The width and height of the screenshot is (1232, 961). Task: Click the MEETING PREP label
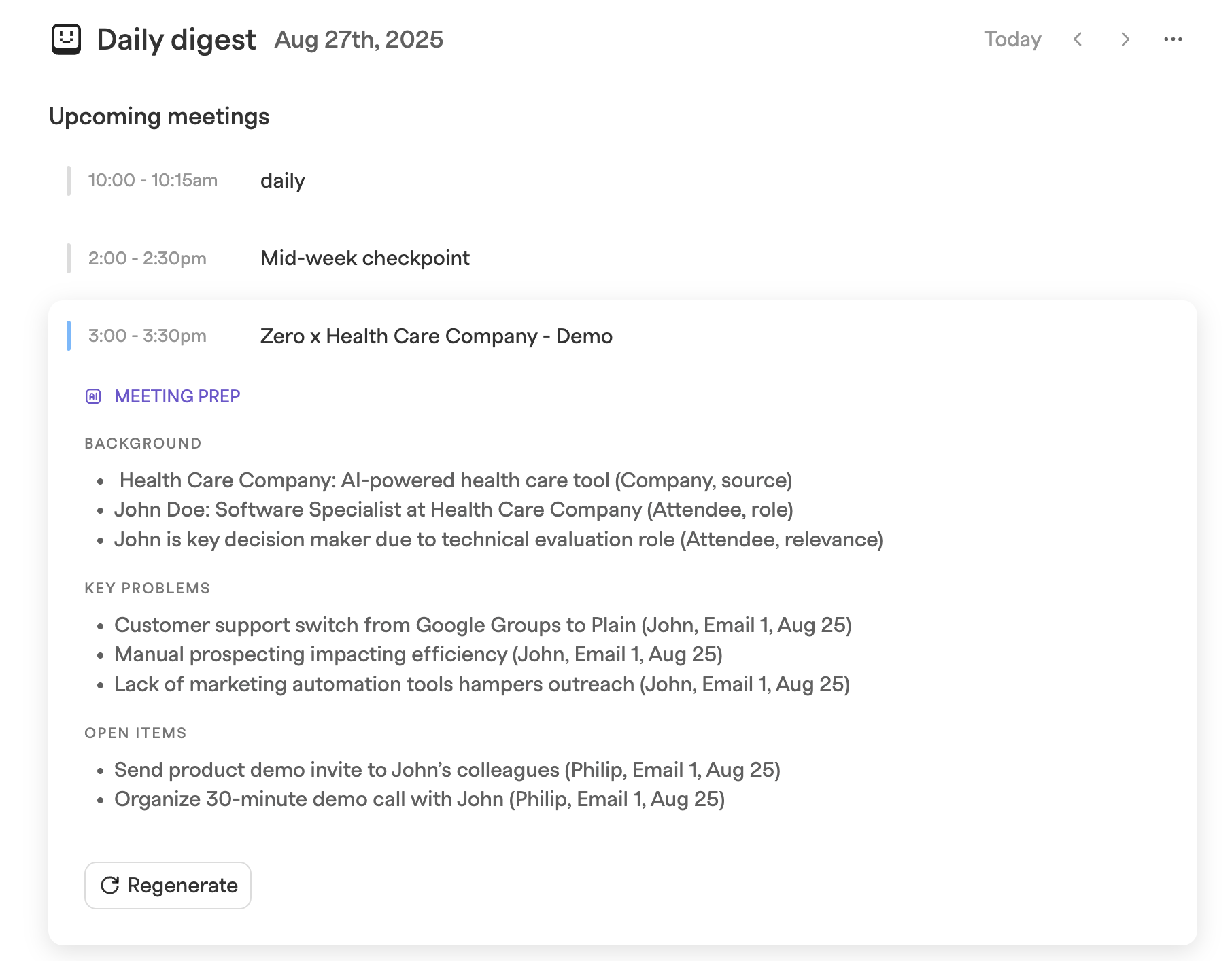177,396
